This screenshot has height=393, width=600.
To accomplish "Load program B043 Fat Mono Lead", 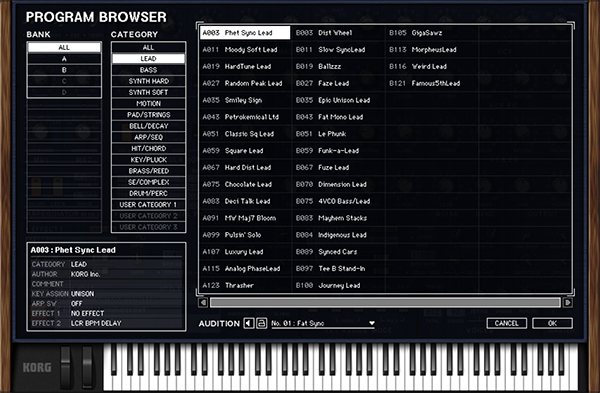I will (339, 117).
